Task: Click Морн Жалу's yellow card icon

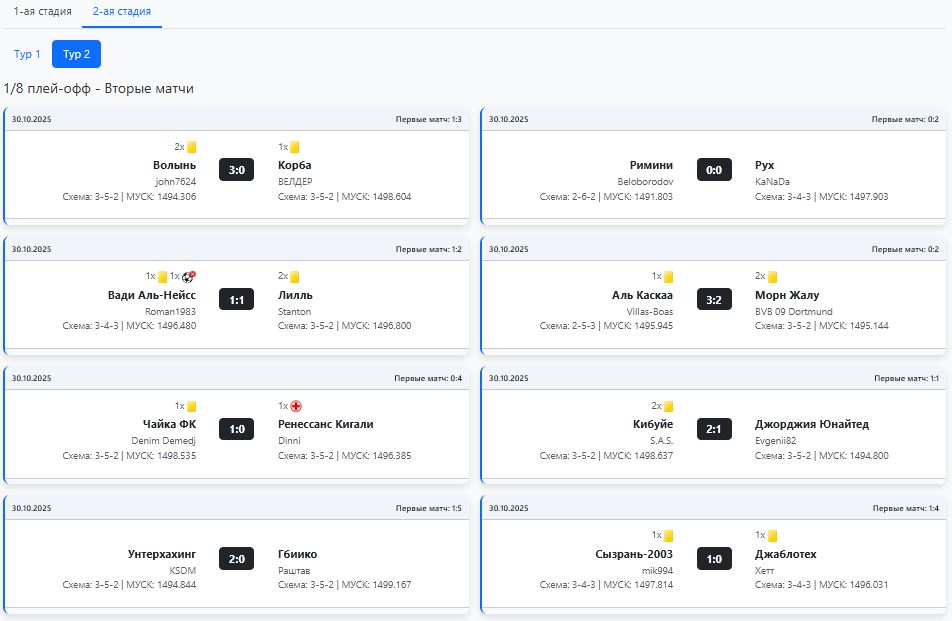Action: 772,277
